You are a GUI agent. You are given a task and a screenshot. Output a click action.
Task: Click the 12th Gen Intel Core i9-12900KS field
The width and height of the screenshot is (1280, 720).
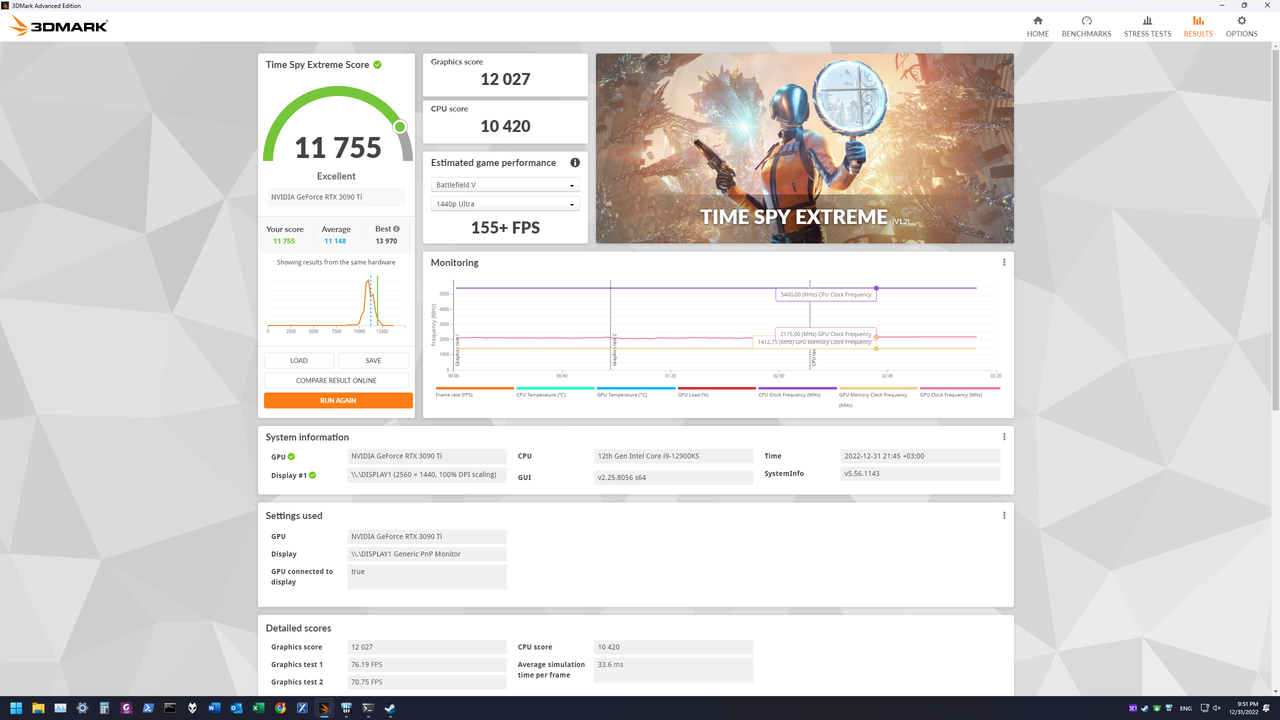pos(673,456)
